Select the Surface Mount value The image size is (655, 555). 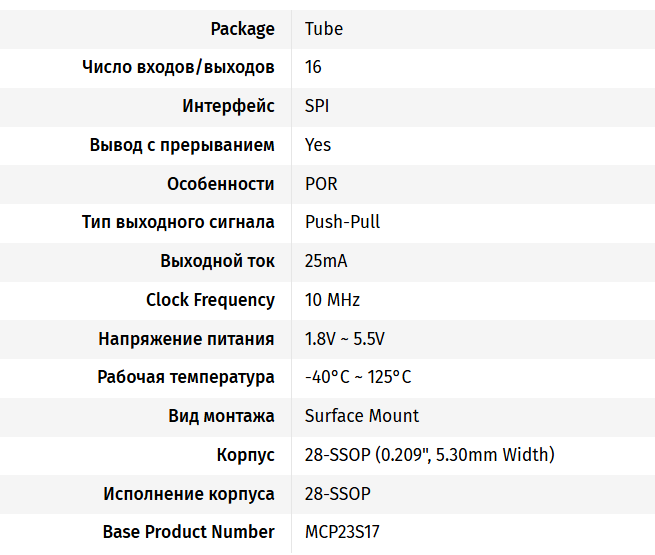tap(362, 416)
